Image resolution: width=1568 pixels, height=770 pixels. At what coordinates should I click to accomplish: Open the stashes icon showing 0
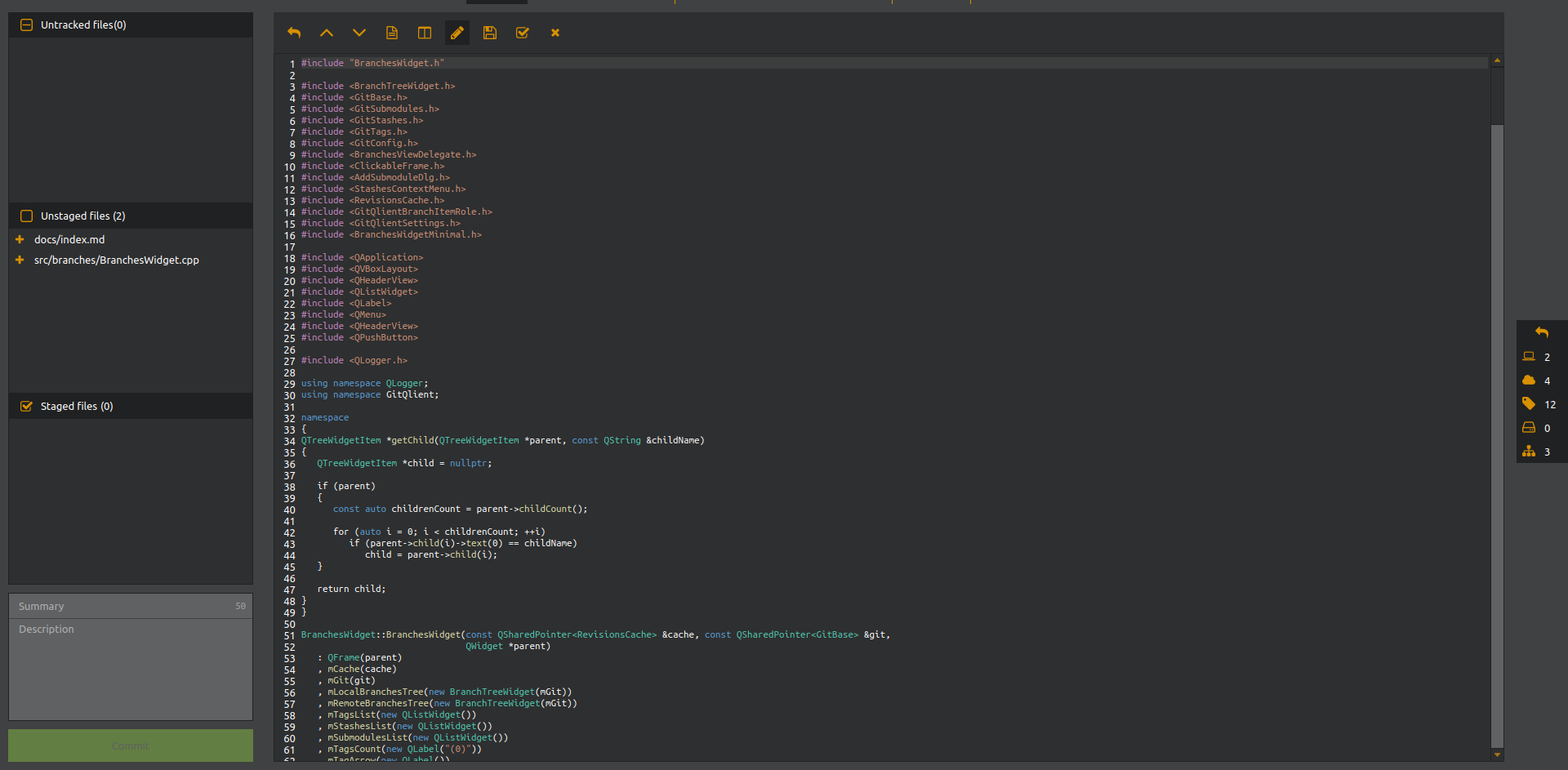click(x=1530, y=427)
